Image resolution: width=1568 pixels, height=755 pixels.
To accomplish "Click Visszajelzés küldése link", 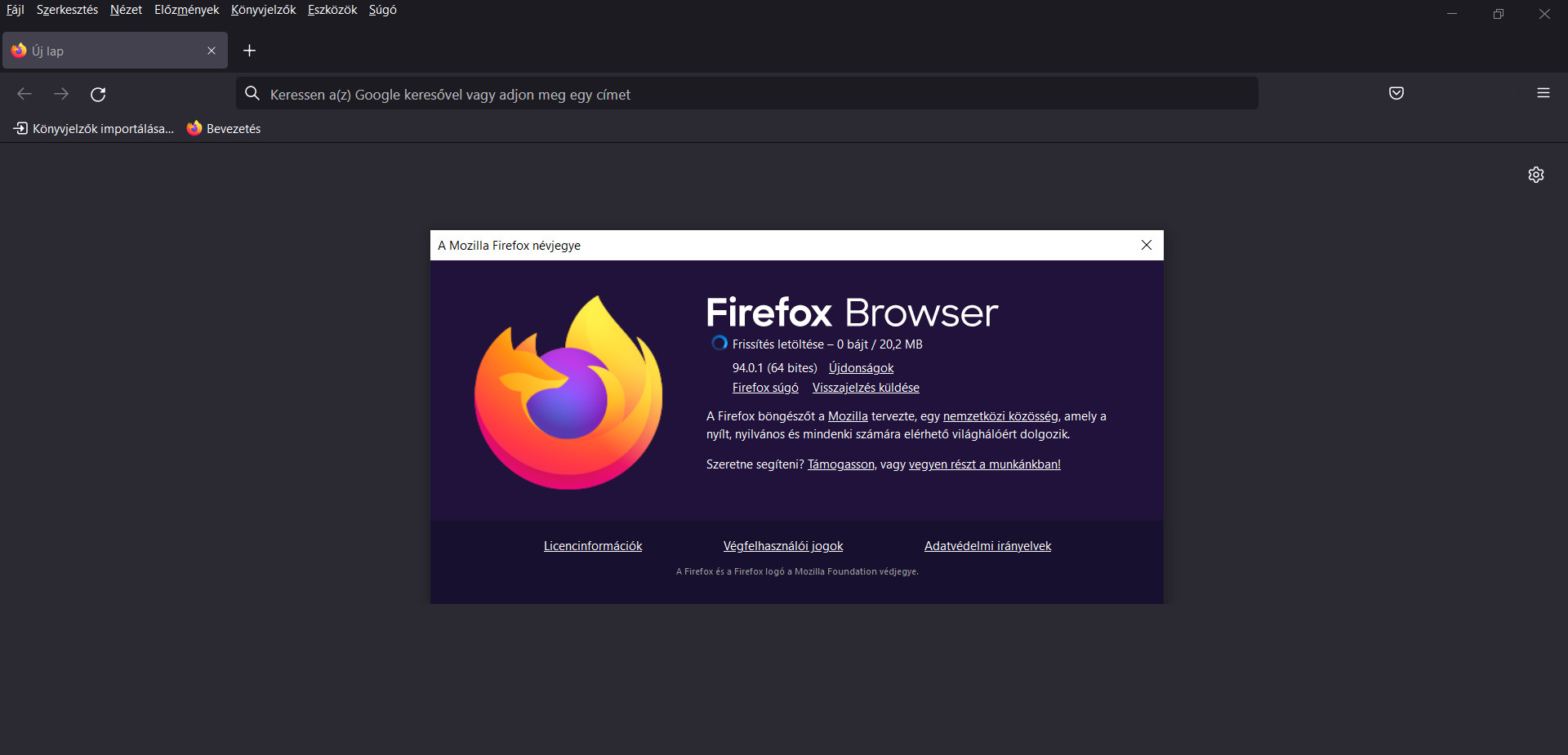I will (866, 388).
